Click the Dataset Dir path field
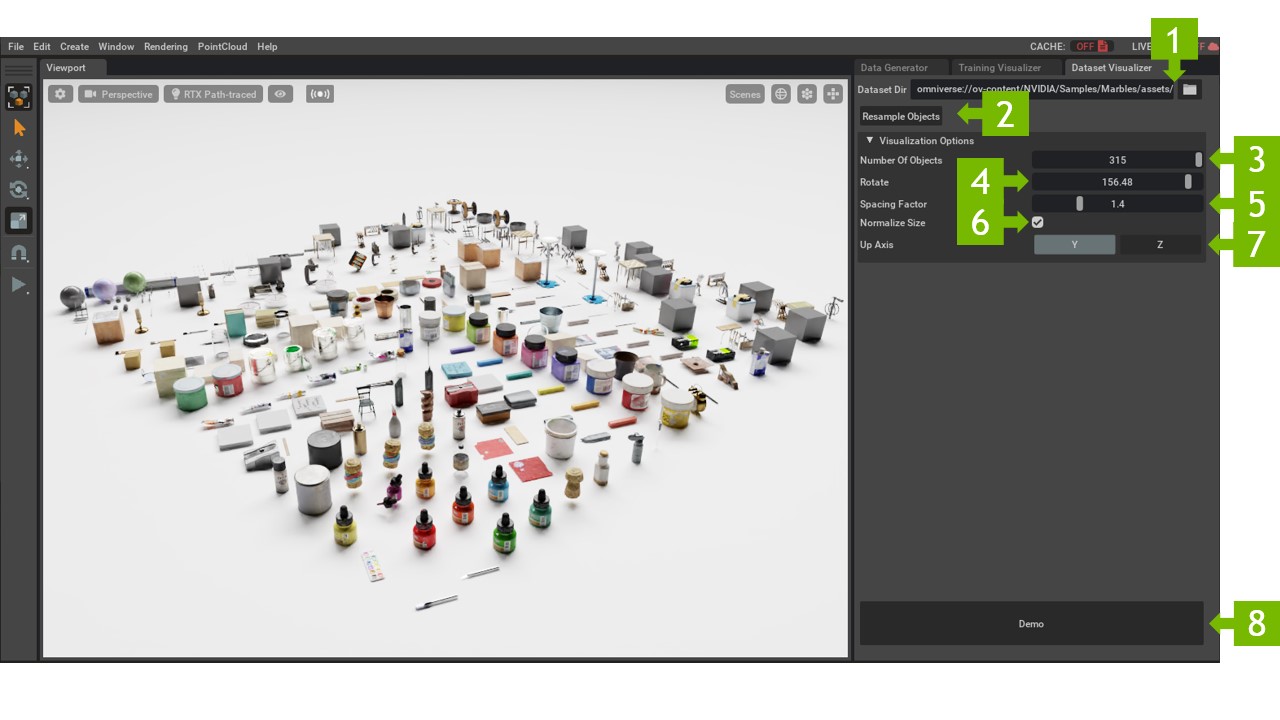This screenshot has width=1280, height=720. (1042, 89)
